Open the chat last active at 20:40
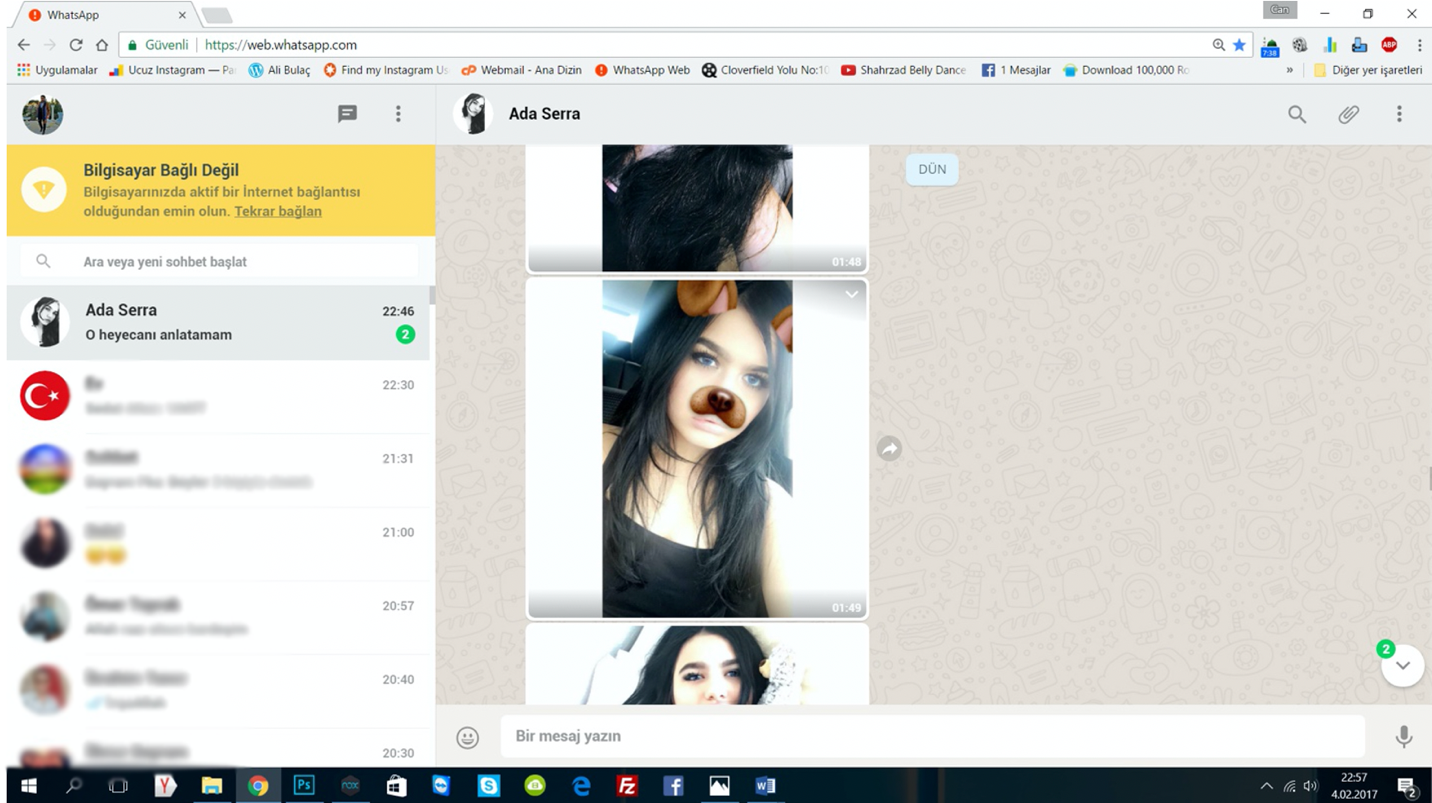 coord(218,690)
